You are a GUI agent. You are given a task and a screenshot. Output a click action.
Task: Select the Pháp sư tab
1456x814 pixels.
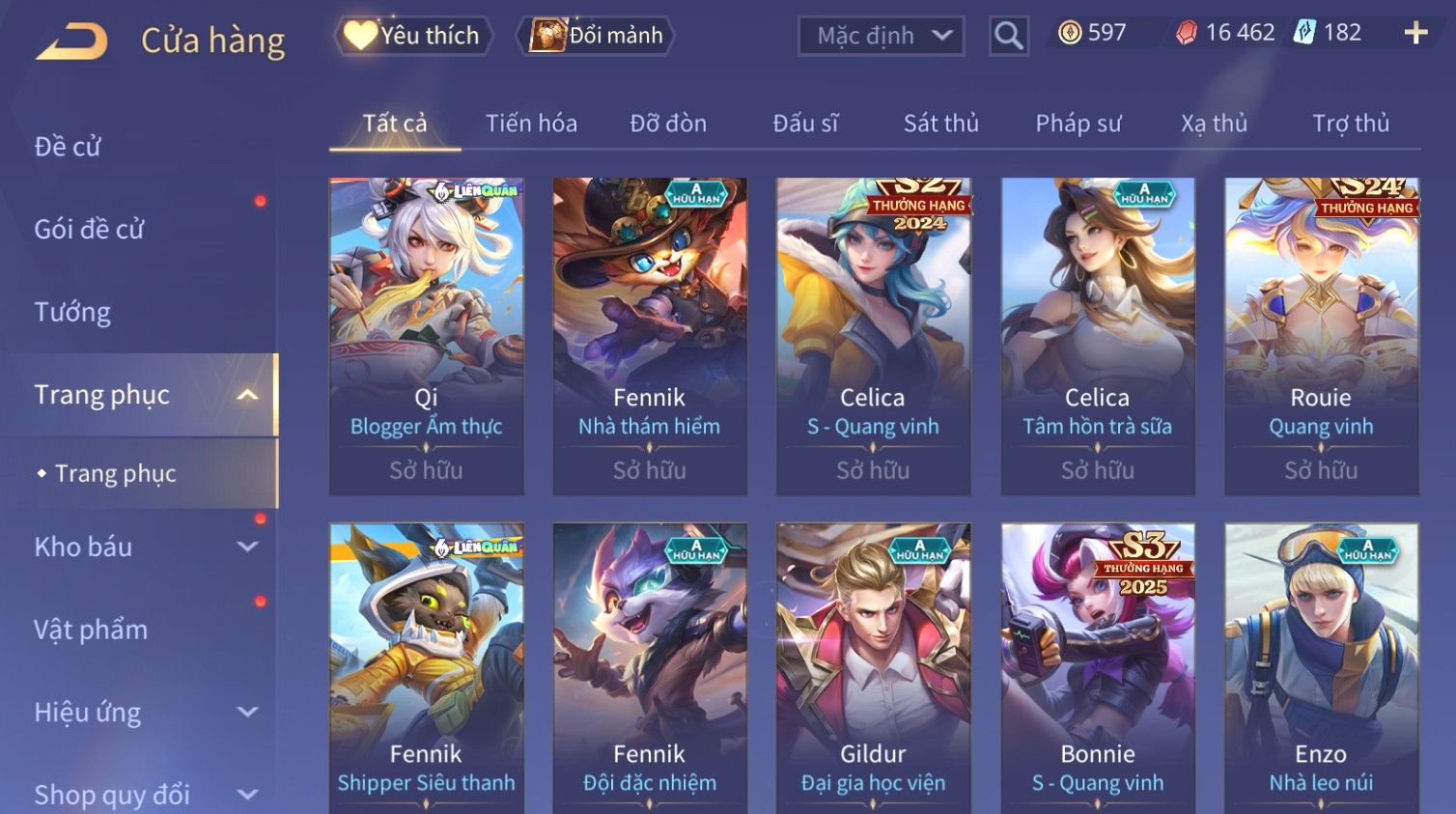1078,124
